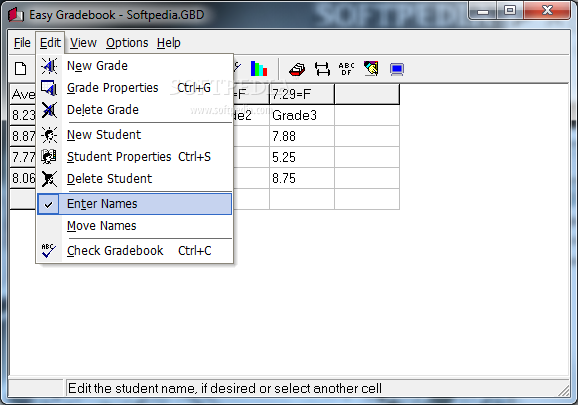Select the 8.75 grade cell
This screenshot has height=405, width=578.
coord(302,178)
